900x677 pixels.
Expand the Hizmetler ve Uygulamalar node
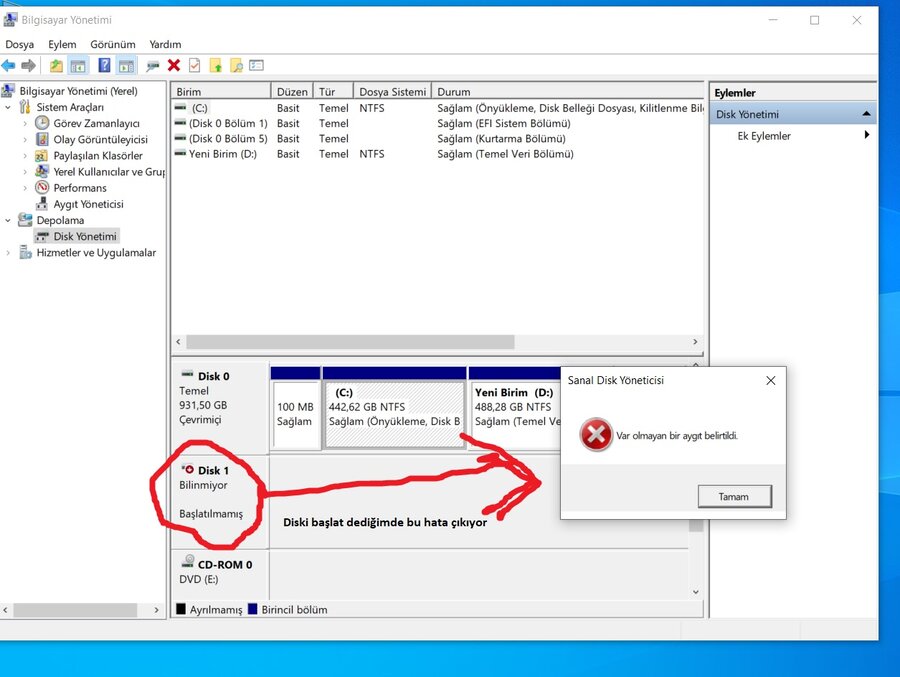click(x=7, y=253)
